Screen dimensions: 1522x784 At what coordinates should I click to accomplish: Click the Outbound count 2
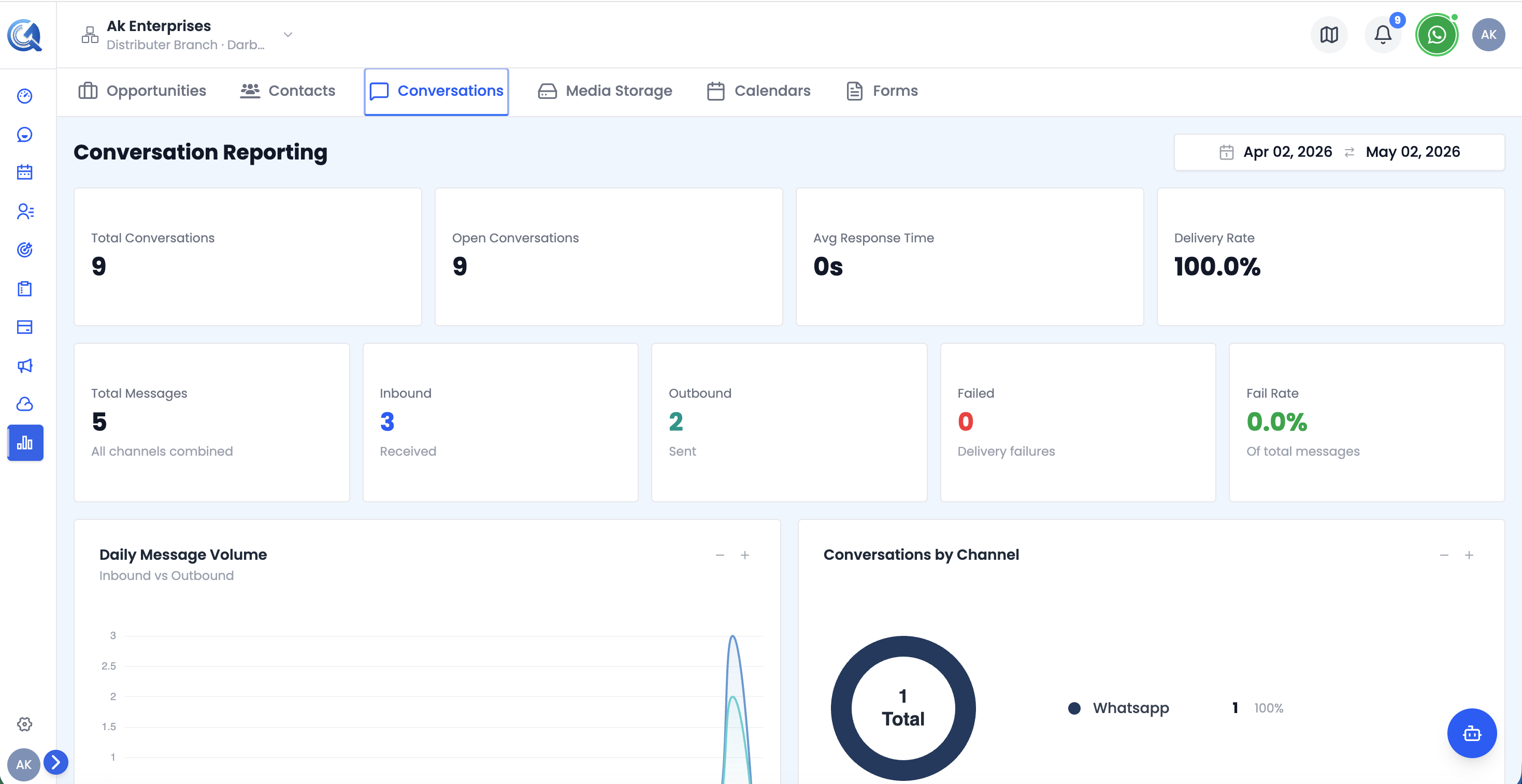point(676,422)
